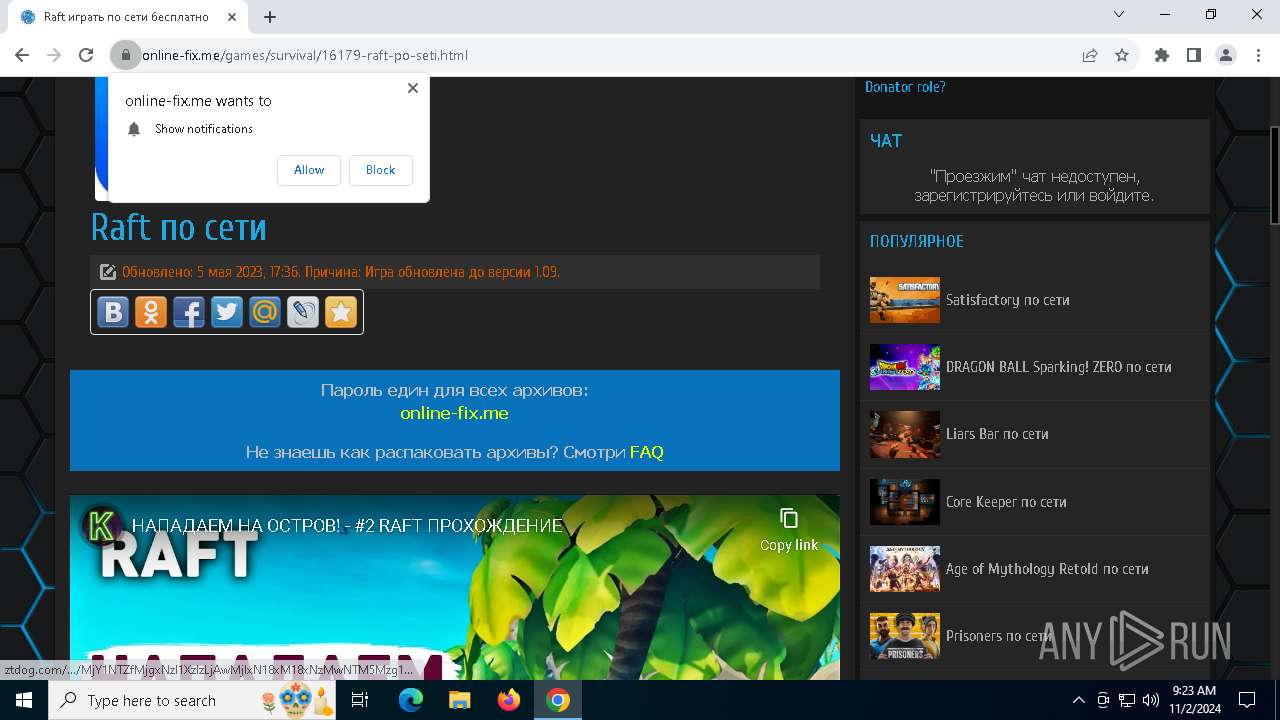Open tab search dropdown in Chrome
Viewport: 1280px width, 720px height.
(x=1119, y=15)
